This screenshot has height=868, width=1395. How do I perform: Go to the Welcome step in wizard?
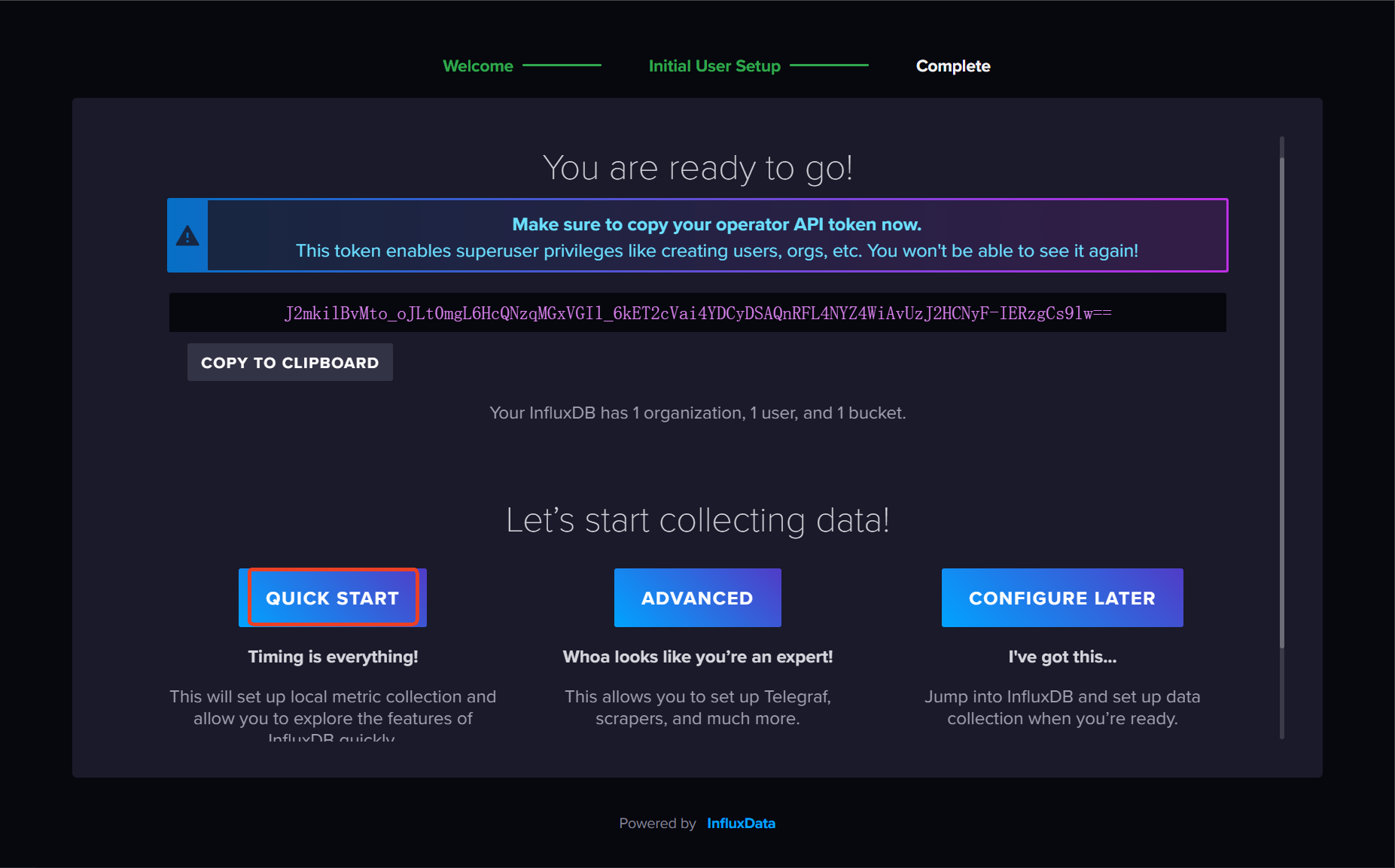click(478, 65)
